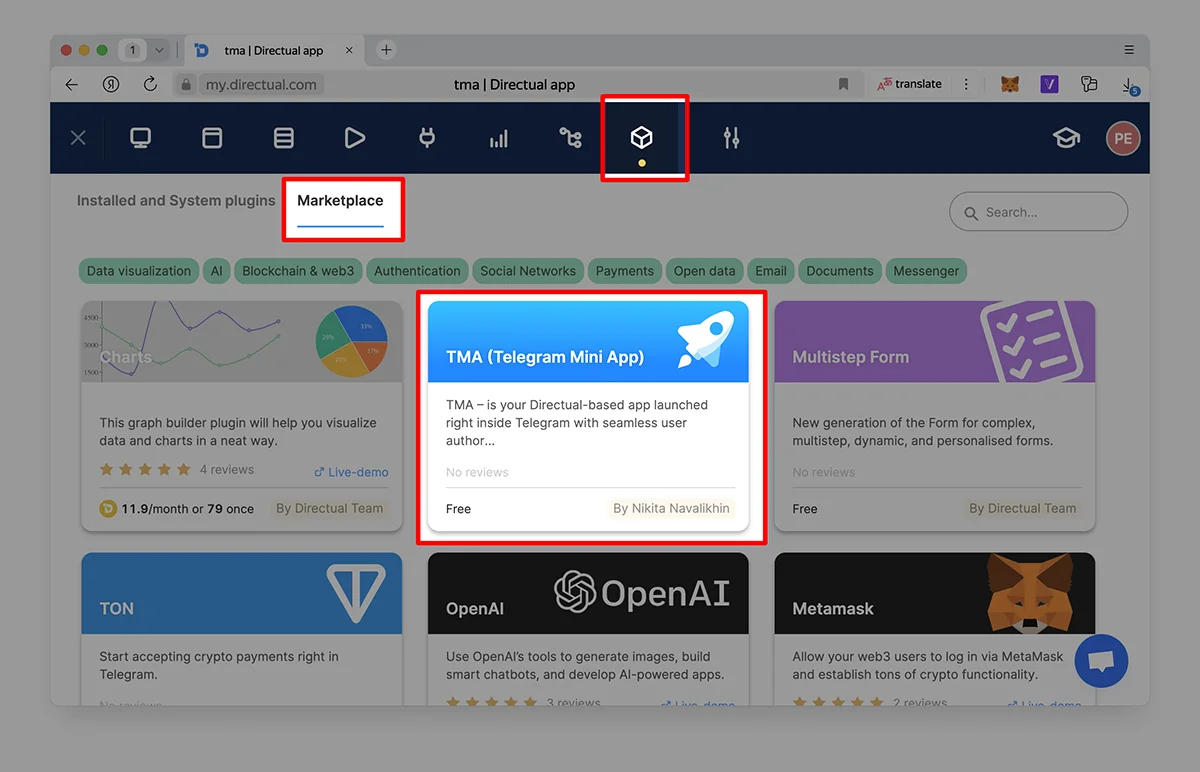This screenshot has height=772, width=1200.
Task: Filter by Messenger tag
Action: click(926, 271)
